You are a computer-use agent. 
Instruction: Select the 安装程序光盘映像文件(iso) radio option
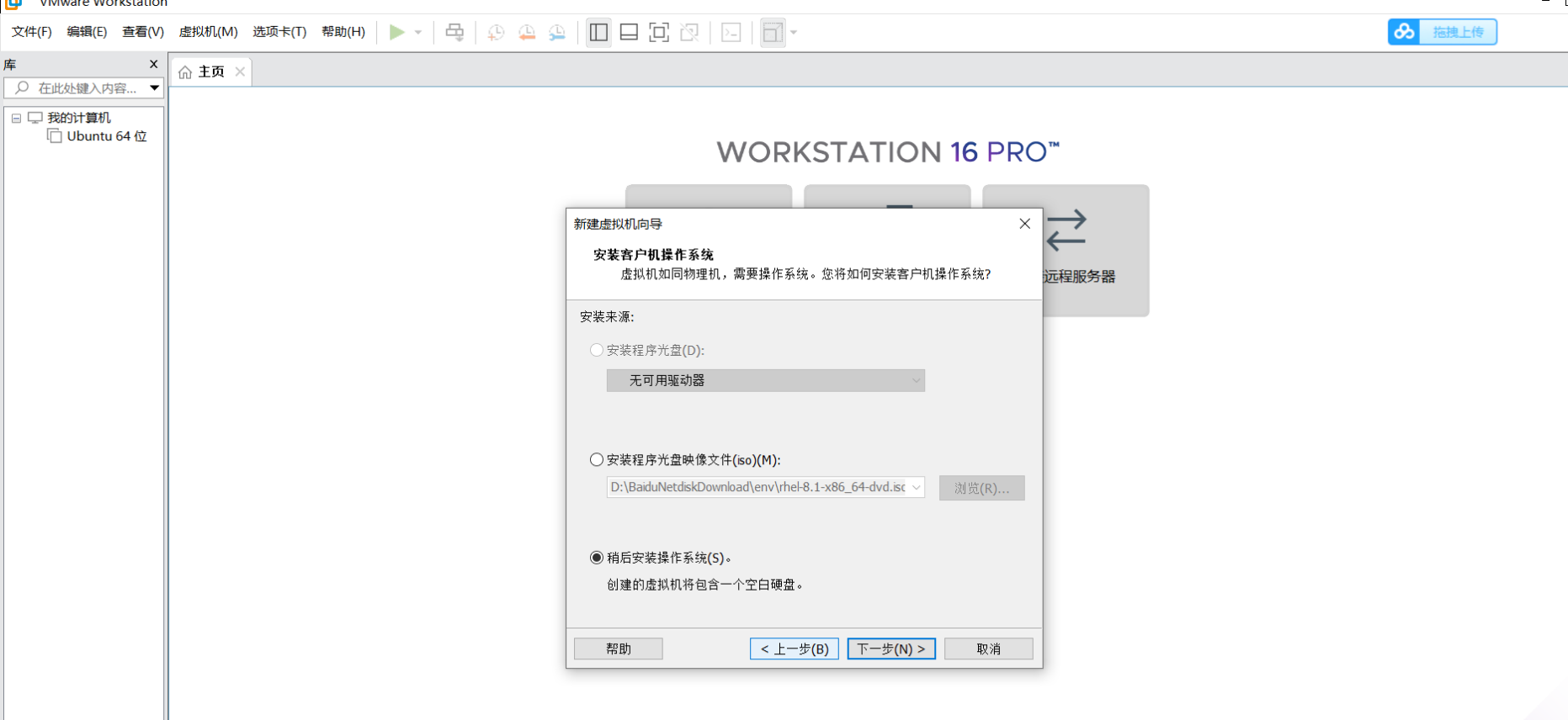click(597, 459)
